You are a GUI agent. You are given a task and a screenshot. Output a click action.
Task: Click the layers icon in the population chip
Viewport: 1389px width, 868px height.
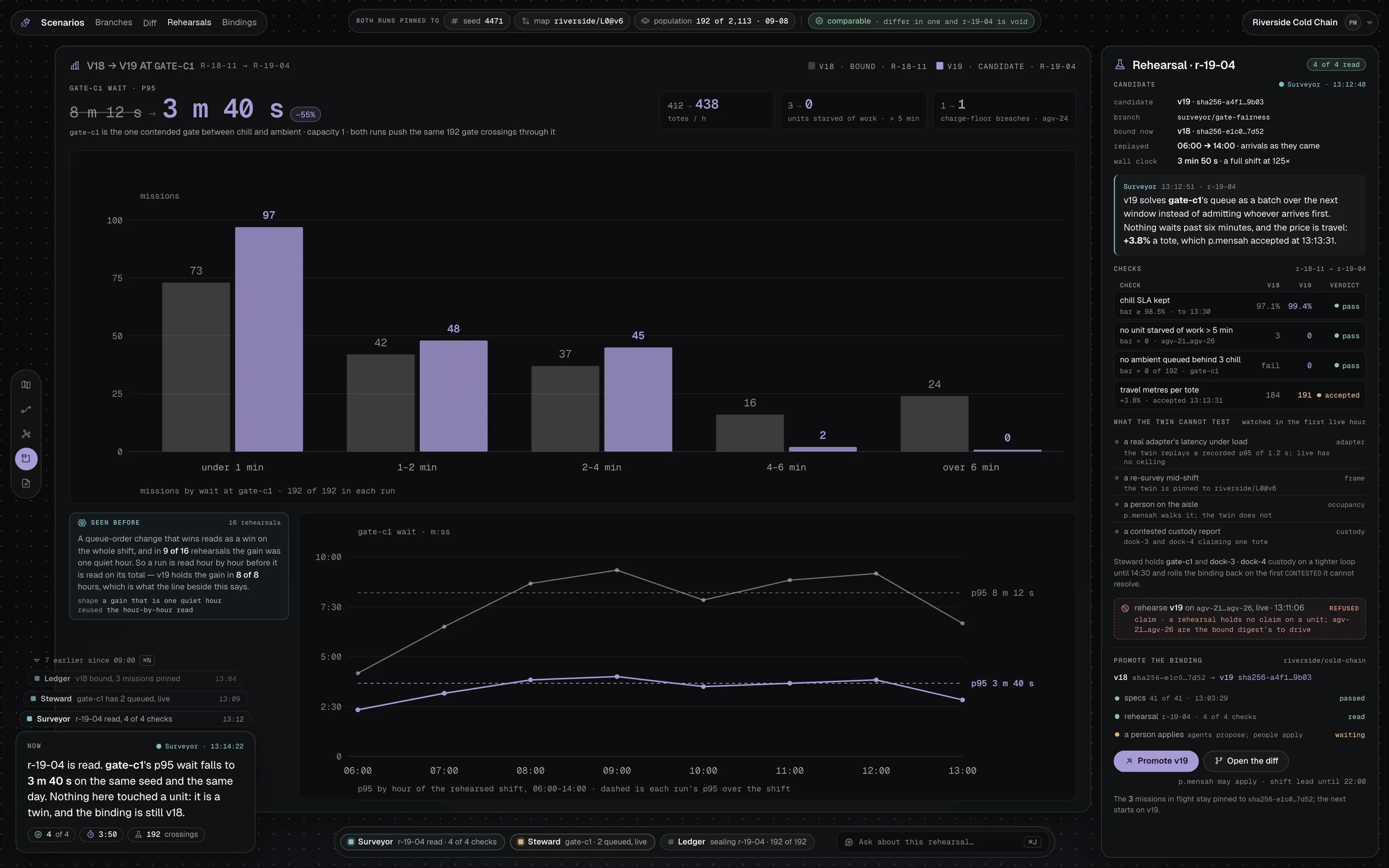point(645,21)
